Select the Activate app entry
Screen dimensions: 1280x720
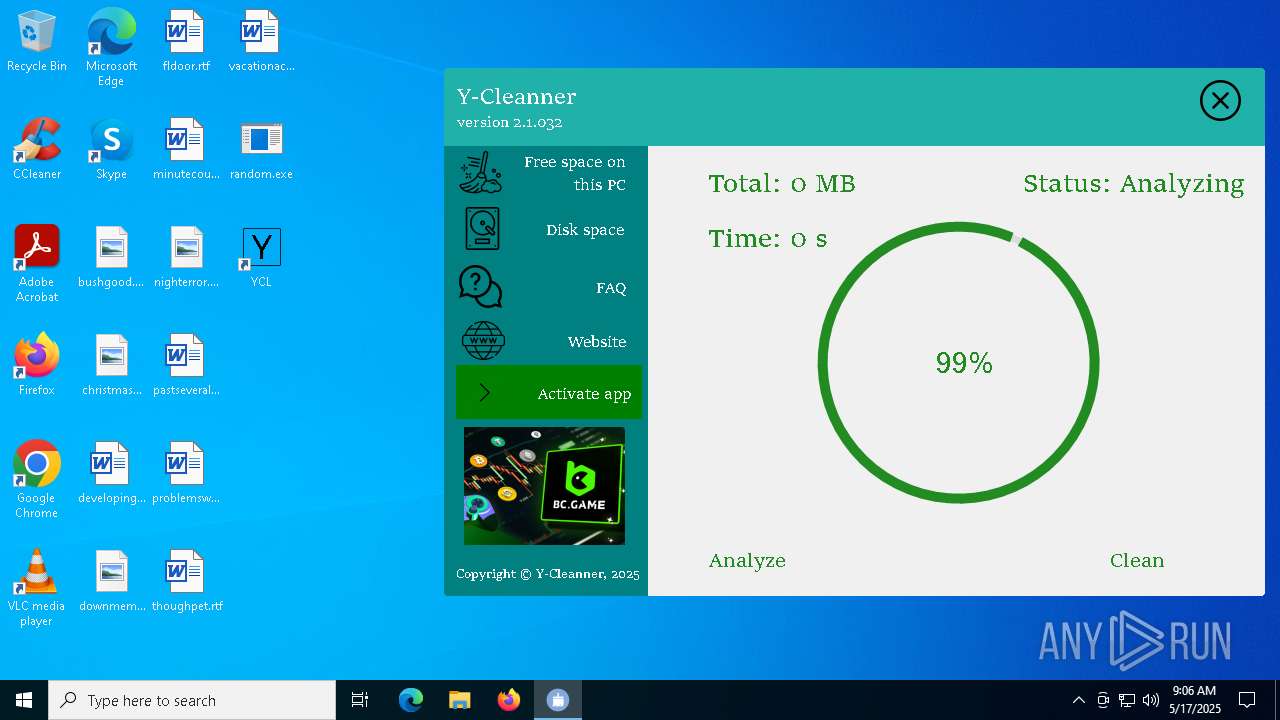coord(548,393)
